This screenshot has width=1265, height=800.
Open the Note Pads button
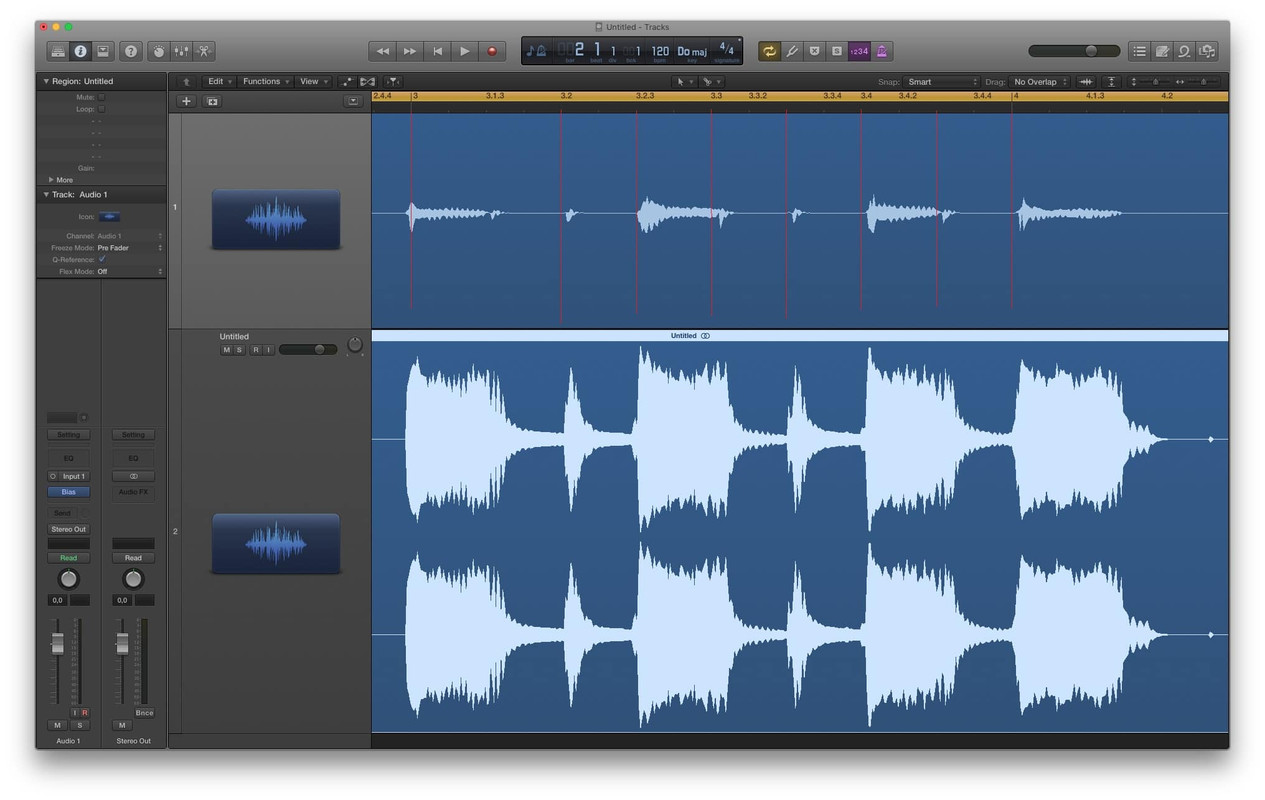1162,51
